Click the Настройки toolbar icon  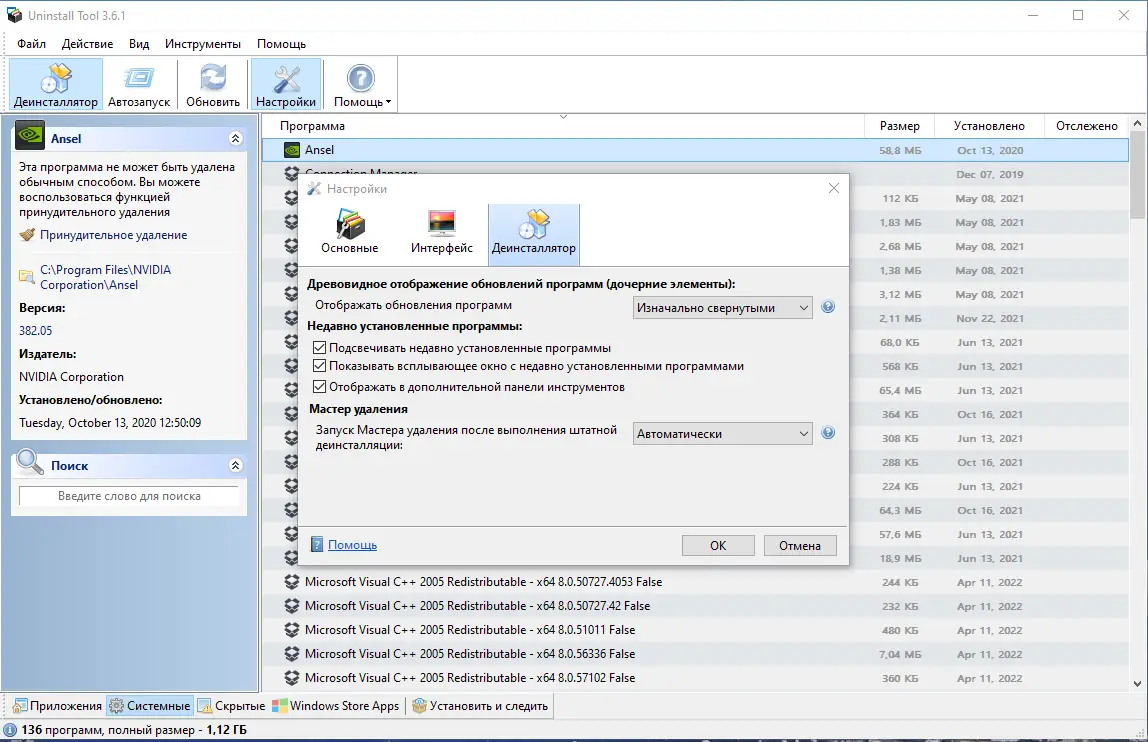coord(286,85)
